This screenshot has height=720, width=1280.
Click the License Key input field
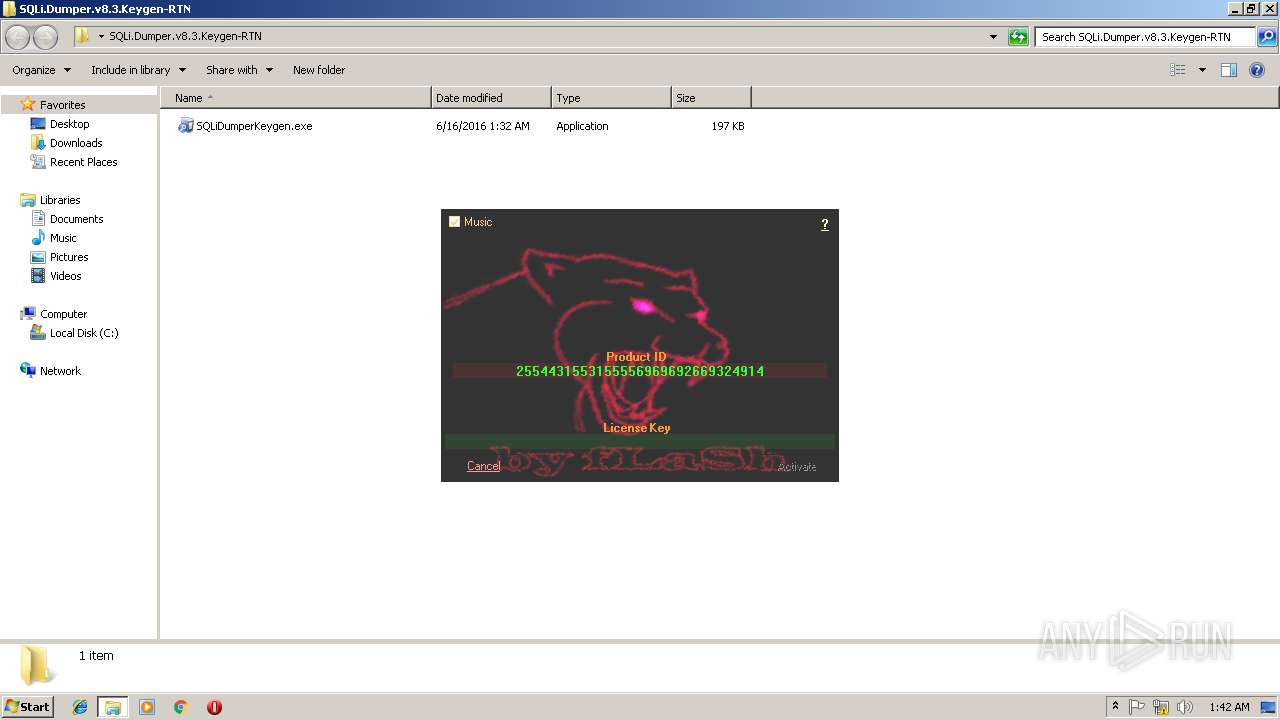tap(639, 441)
